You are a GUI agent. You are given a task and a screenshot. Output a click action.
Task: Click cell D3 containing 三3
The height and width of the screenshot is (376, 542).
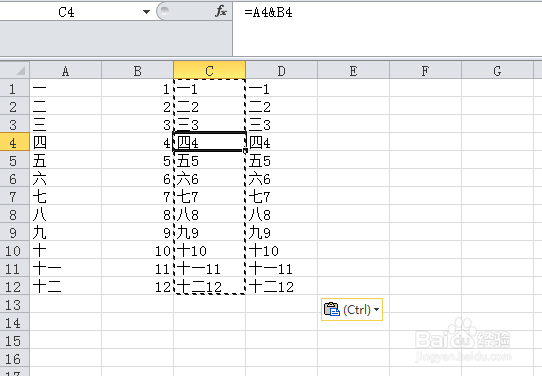pos(281,124)
